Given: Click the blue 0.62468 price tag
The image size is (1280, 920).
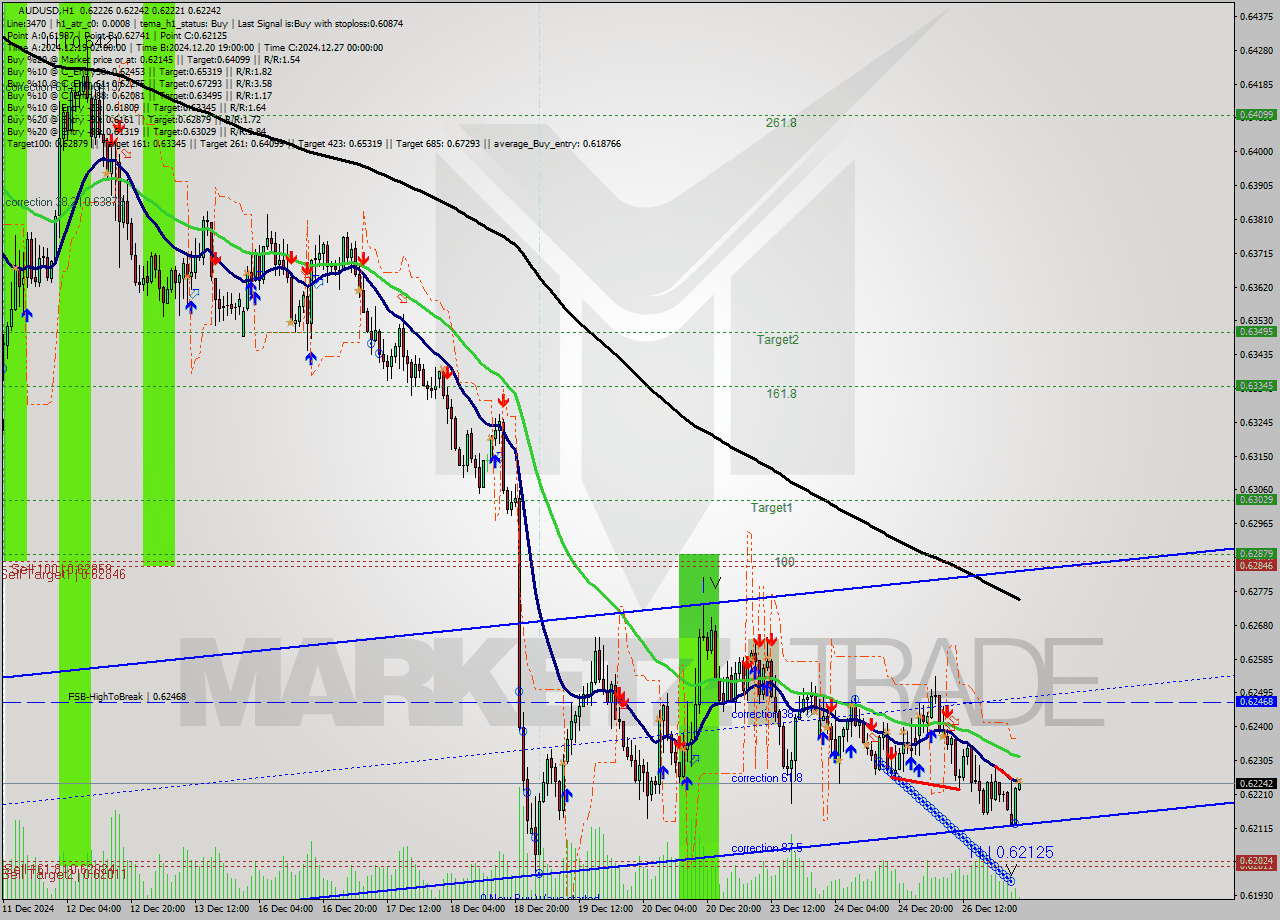Looking at the screenshot, I should click(x=1255, y=702).
